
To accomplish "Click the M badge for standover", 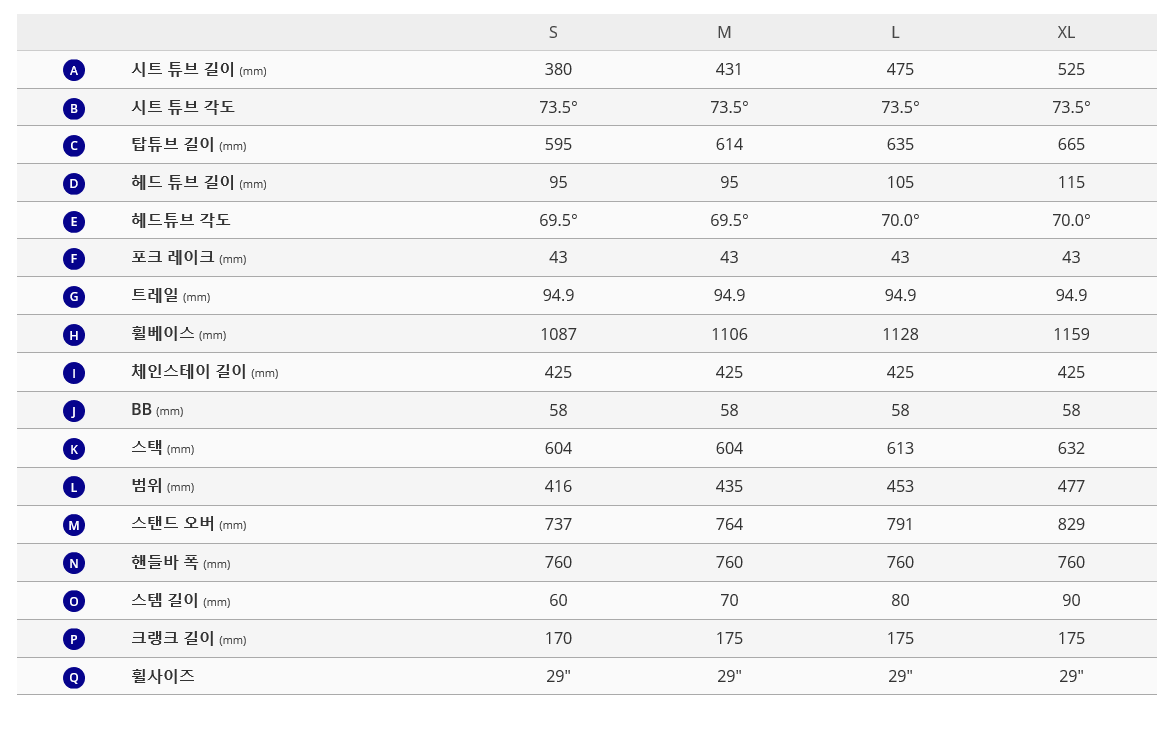I will point(74,525).
